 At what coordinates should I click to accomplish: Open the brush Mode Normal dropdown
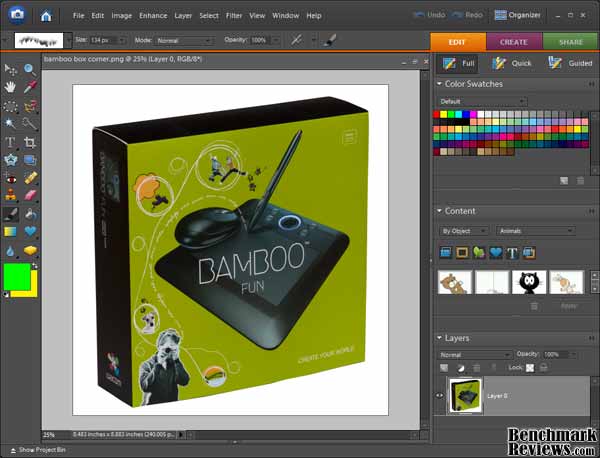[x=184, y=41]
